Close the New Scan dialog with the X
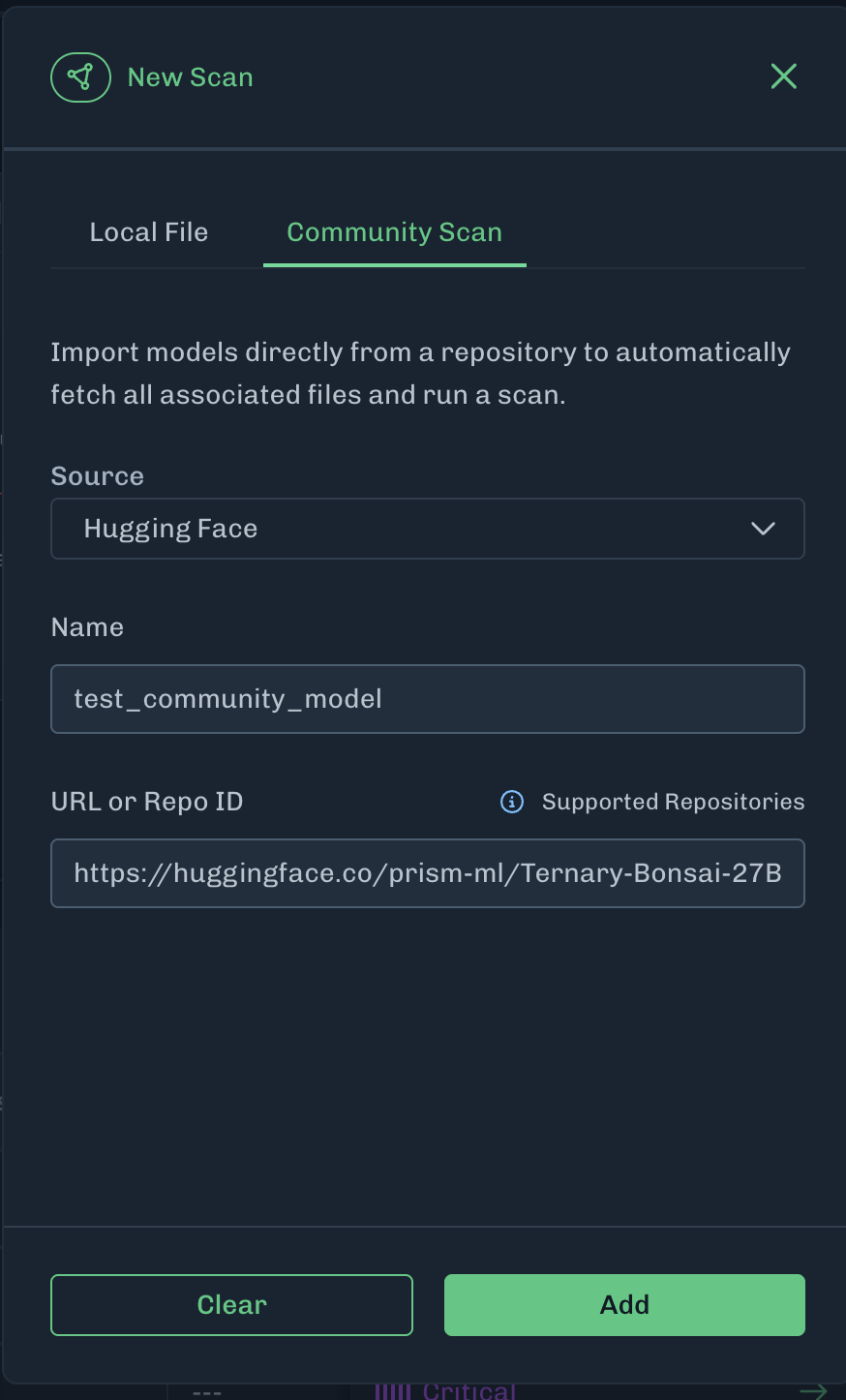 click(783, 76)
